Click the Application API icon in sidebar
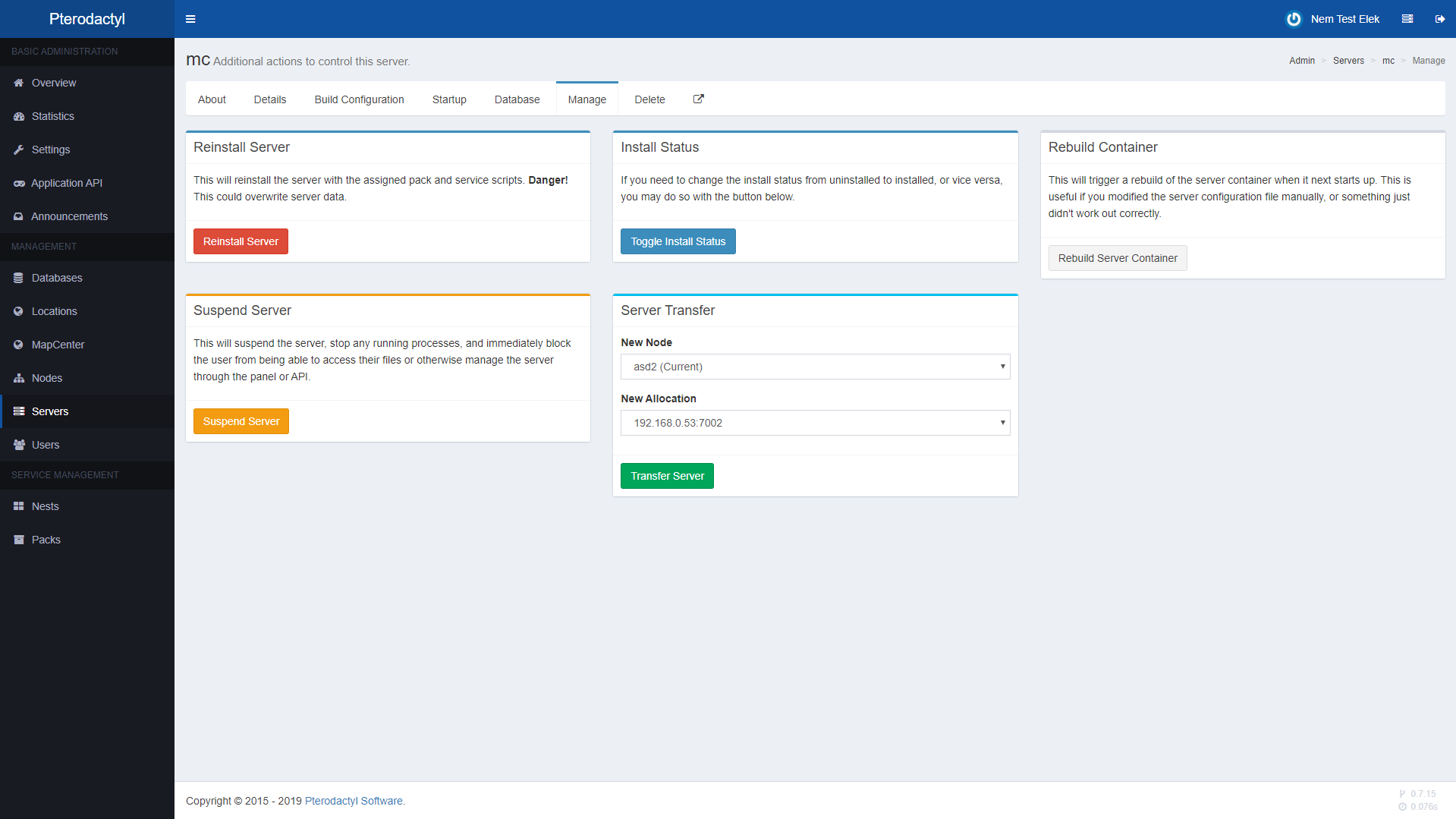This screenshot has height=819, width=1456. click(19, 183)
